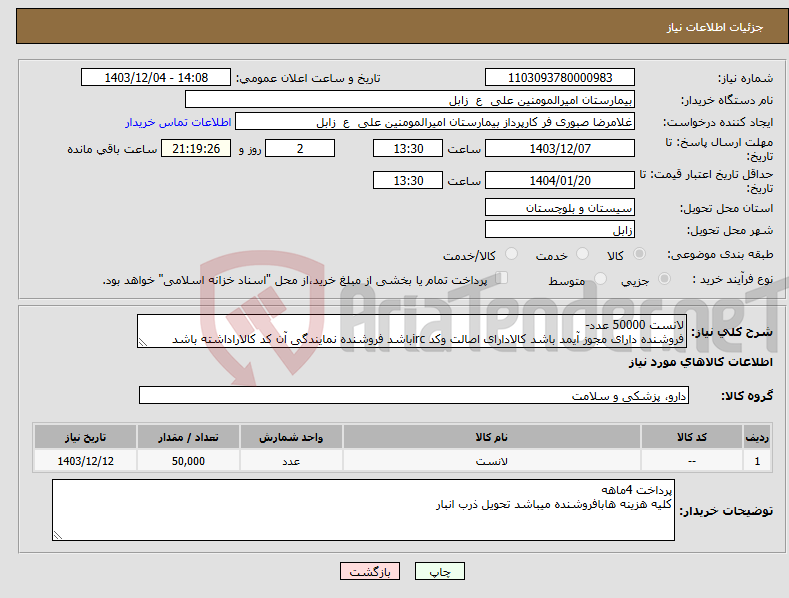Click response deadline time 13:30 field
Image resolution: width=789 pixels, height=598 pixels.
pyautogui.click(x=408, y=148)
